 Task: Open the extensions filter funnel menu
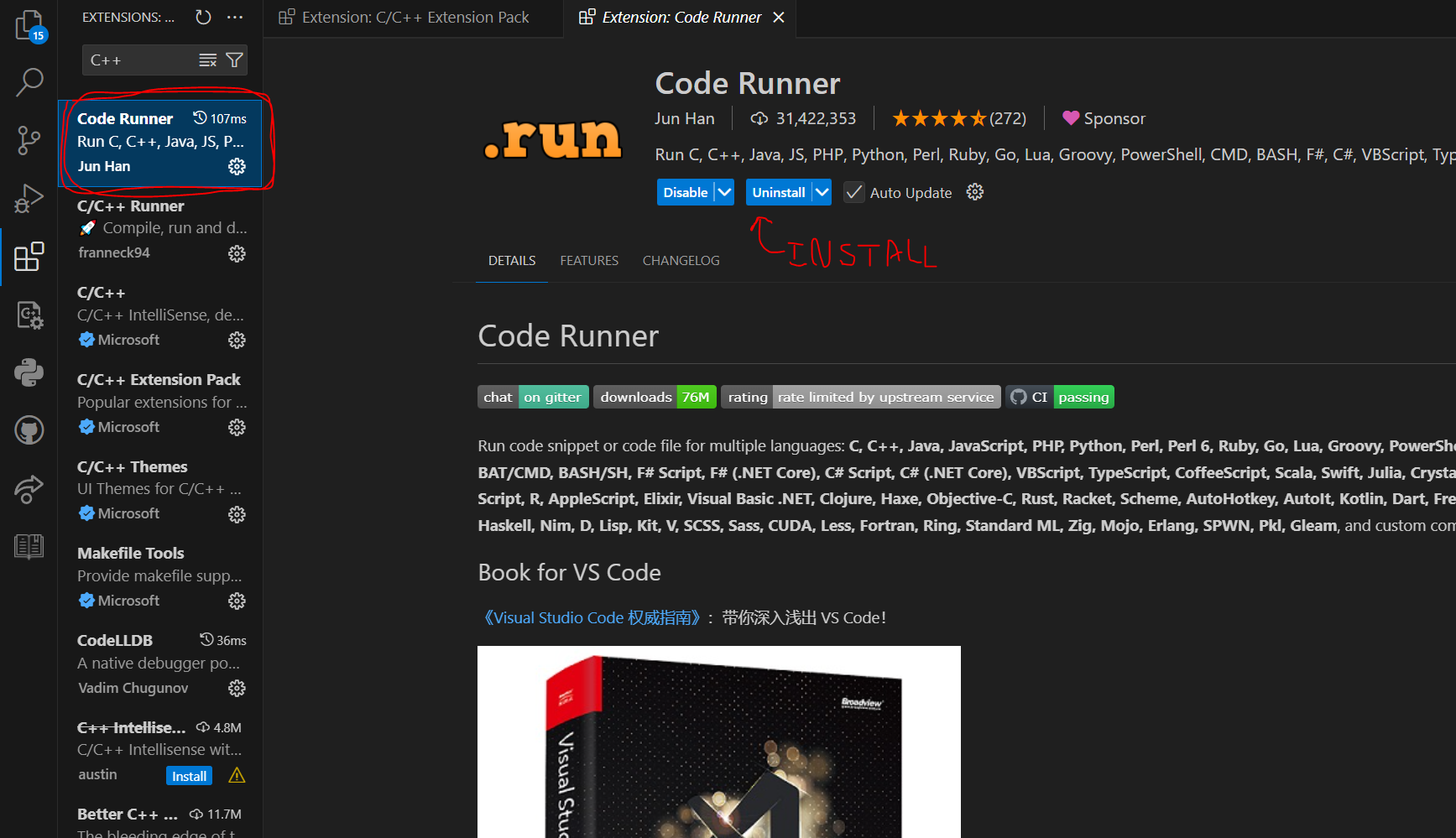[233, 60]
